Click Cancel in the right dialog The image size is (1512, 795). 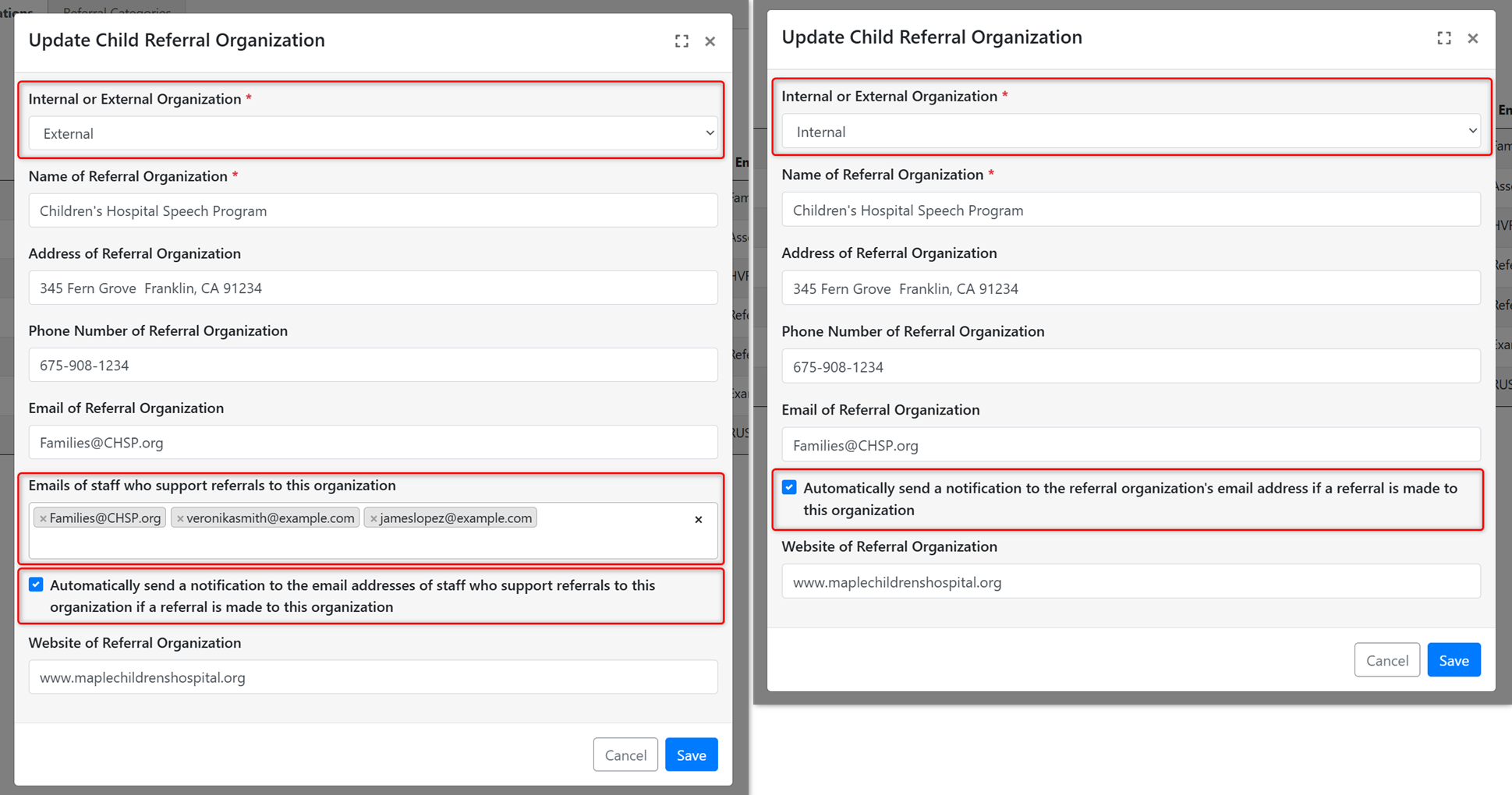point(1387,660)
